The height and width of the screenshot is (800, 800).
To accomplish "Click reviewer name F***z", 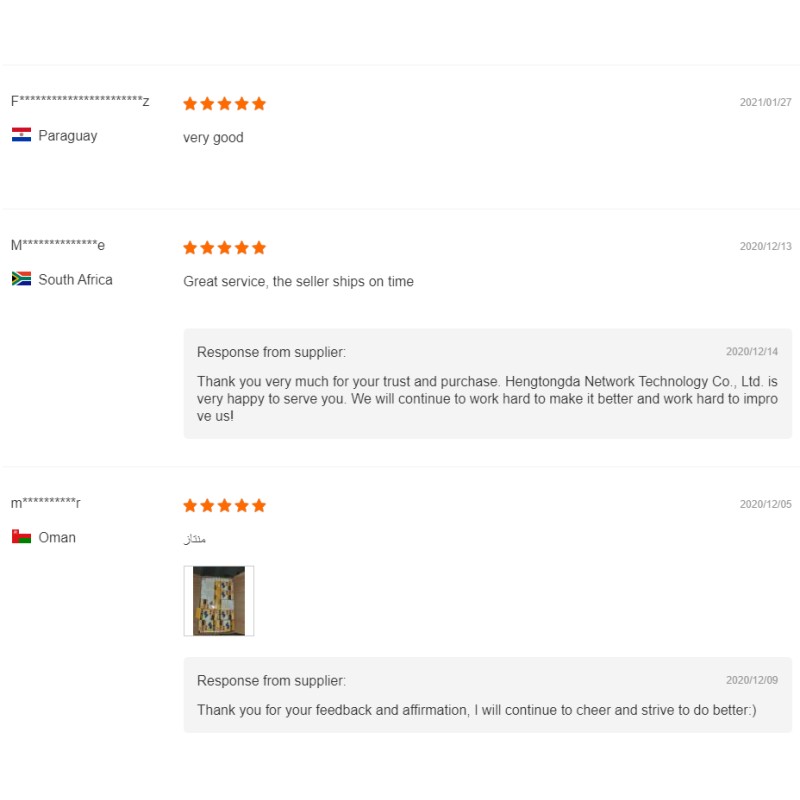I will [80, 101].
